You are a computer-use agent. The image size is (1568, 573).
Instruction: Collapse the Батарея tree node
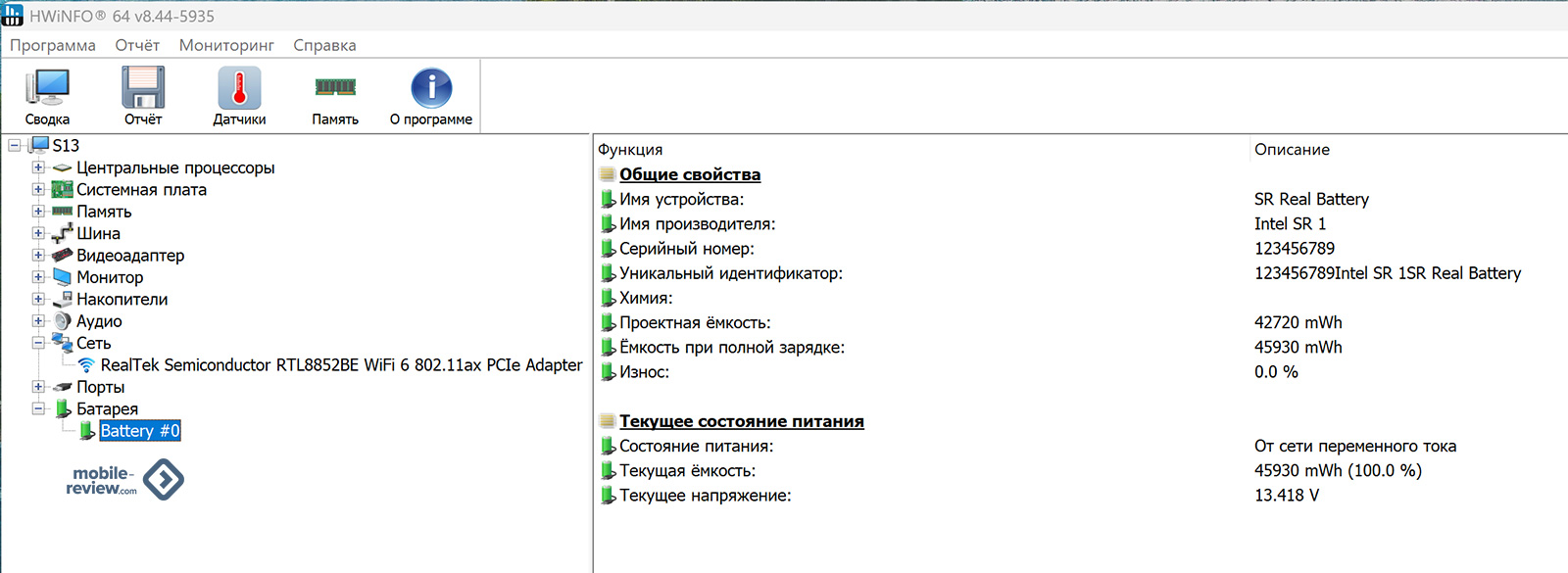(x=38, y=408)
